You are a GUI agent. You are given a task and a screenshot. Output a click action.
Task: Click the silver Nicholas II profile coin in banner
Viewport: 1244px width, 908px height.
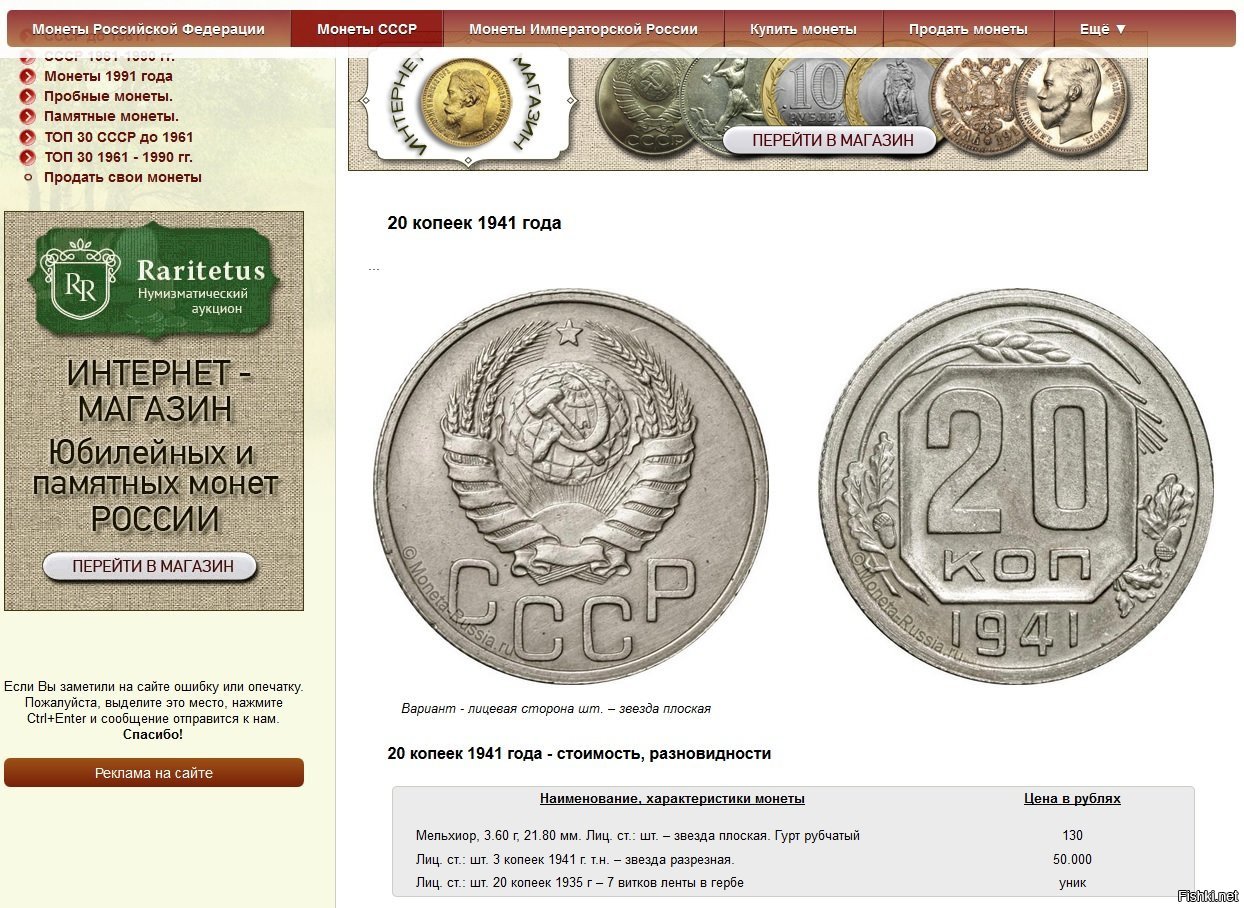click(x=1058, y=104)
